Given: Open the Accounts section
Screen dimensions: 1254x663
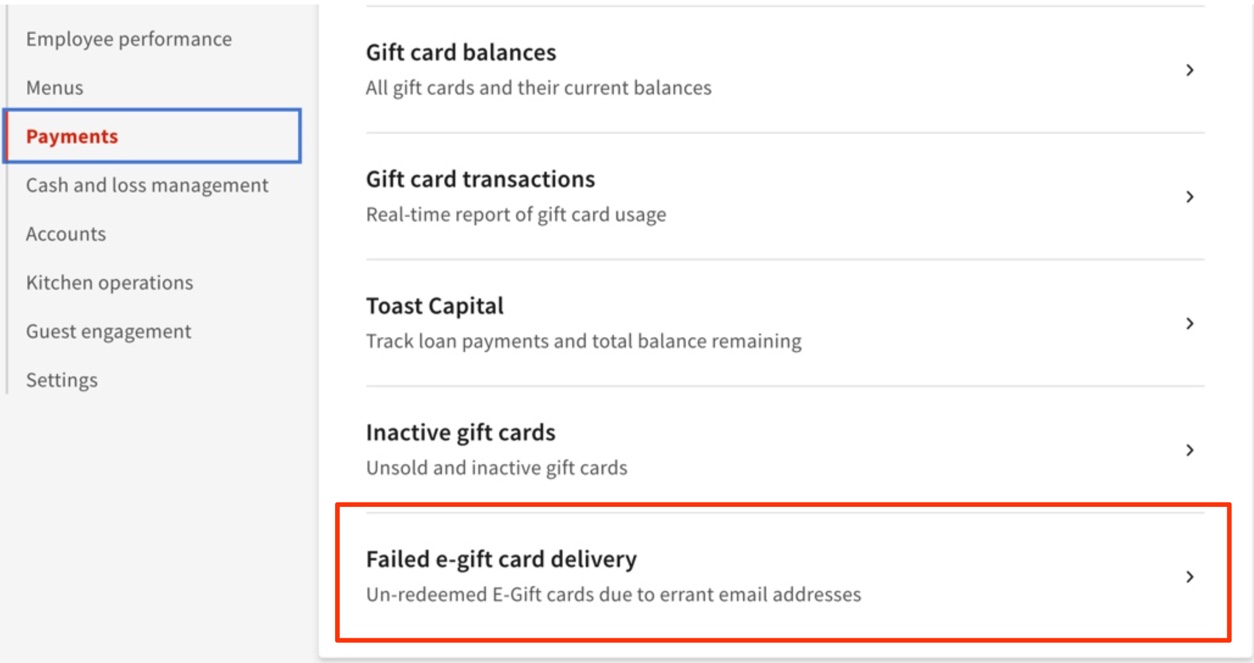Looking at the screenshot, I should 65,233.
